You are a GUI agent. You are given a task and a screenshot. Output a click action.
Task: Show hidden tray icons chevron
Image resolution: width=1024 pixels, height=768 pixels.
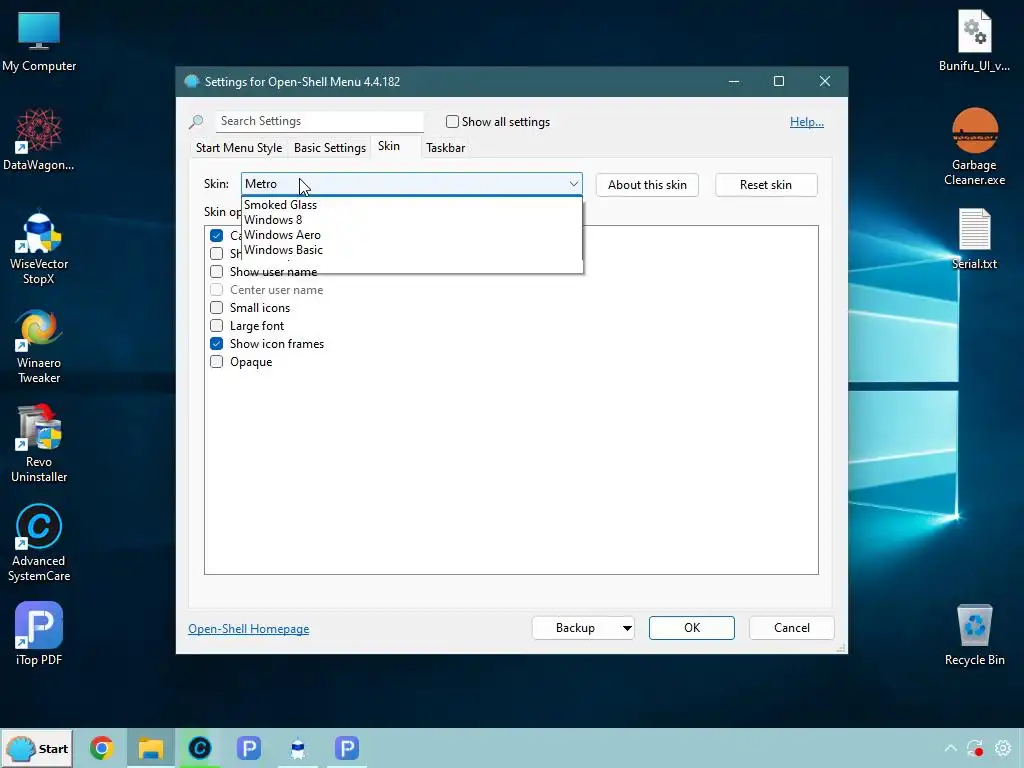(x=950, y=748)
